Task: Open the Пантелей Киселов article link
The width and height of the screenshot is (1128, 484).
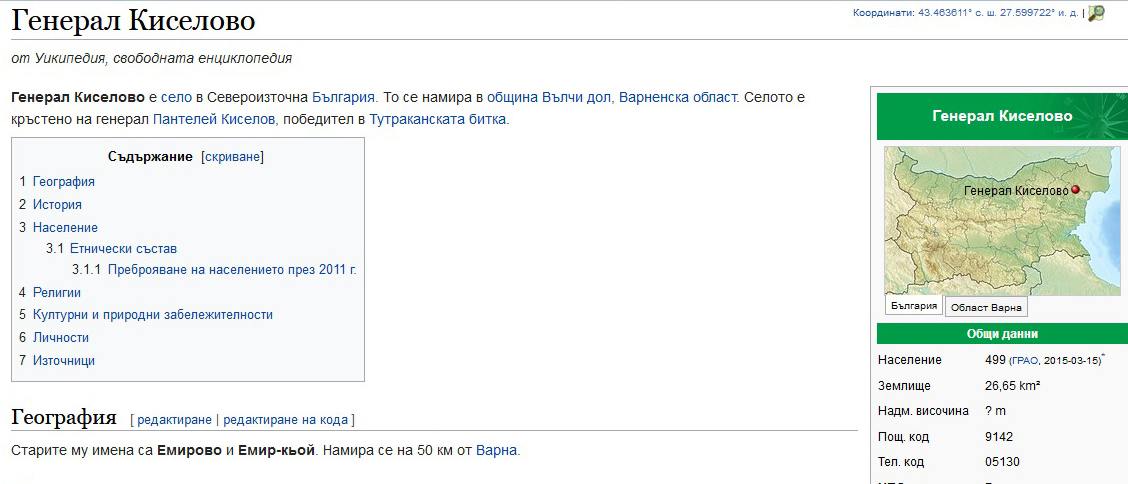Action: [x=214, y=119]
